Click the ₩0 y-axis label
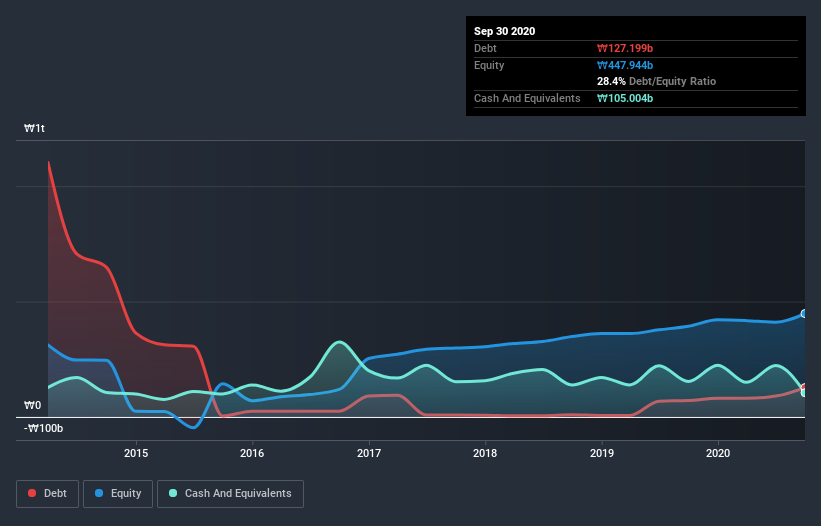 pos(32,405)
